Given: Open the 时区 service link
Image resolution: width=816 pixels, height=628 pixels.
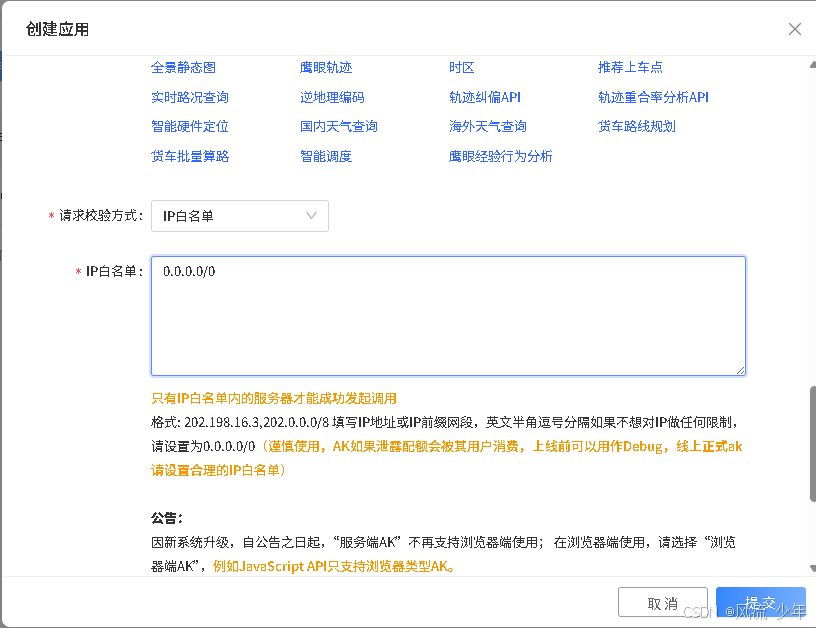Looking at the screenshot, I should coord(460,67).
